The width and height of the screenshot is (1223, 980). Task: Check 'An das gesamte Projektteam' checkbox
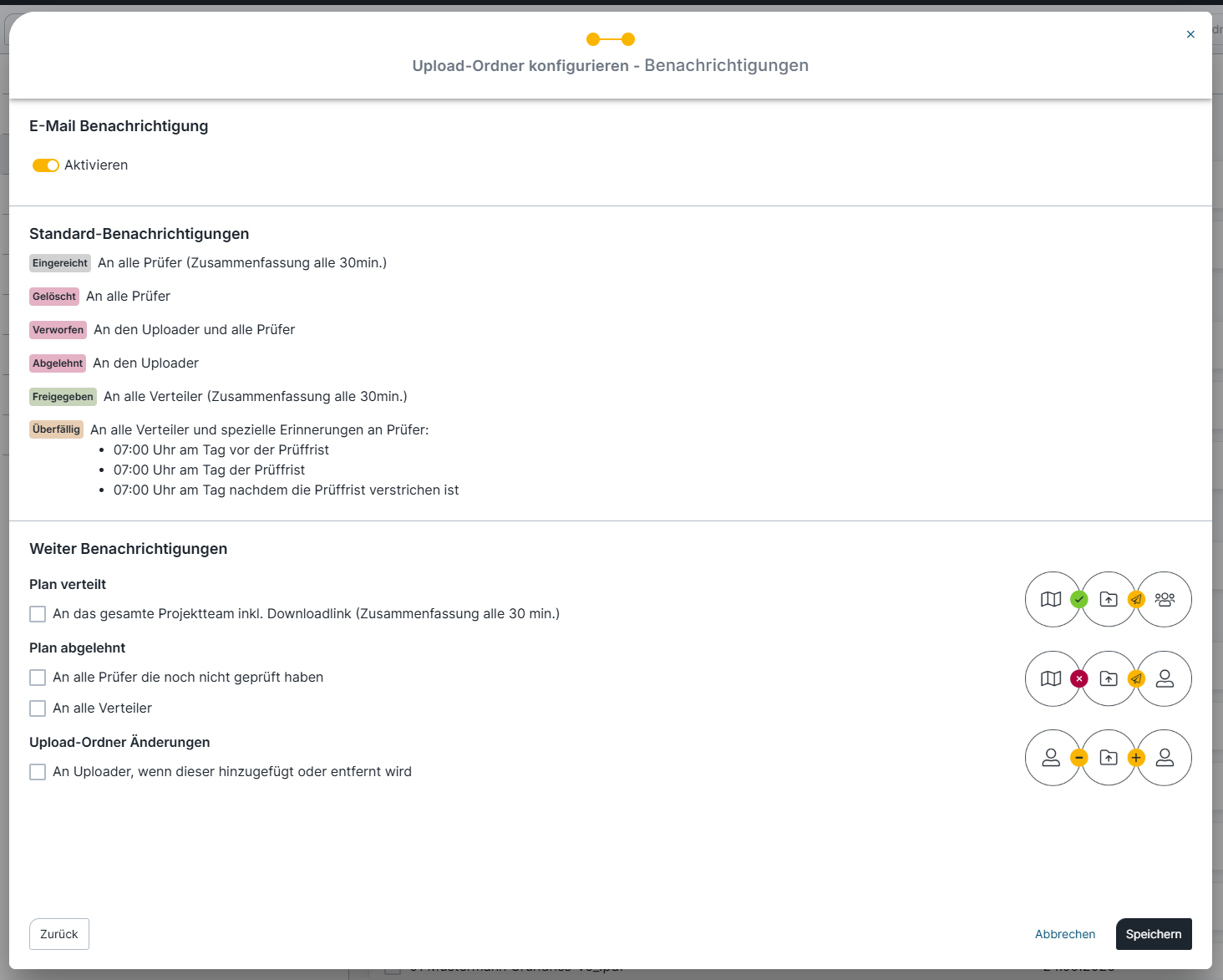coord(38,614)
